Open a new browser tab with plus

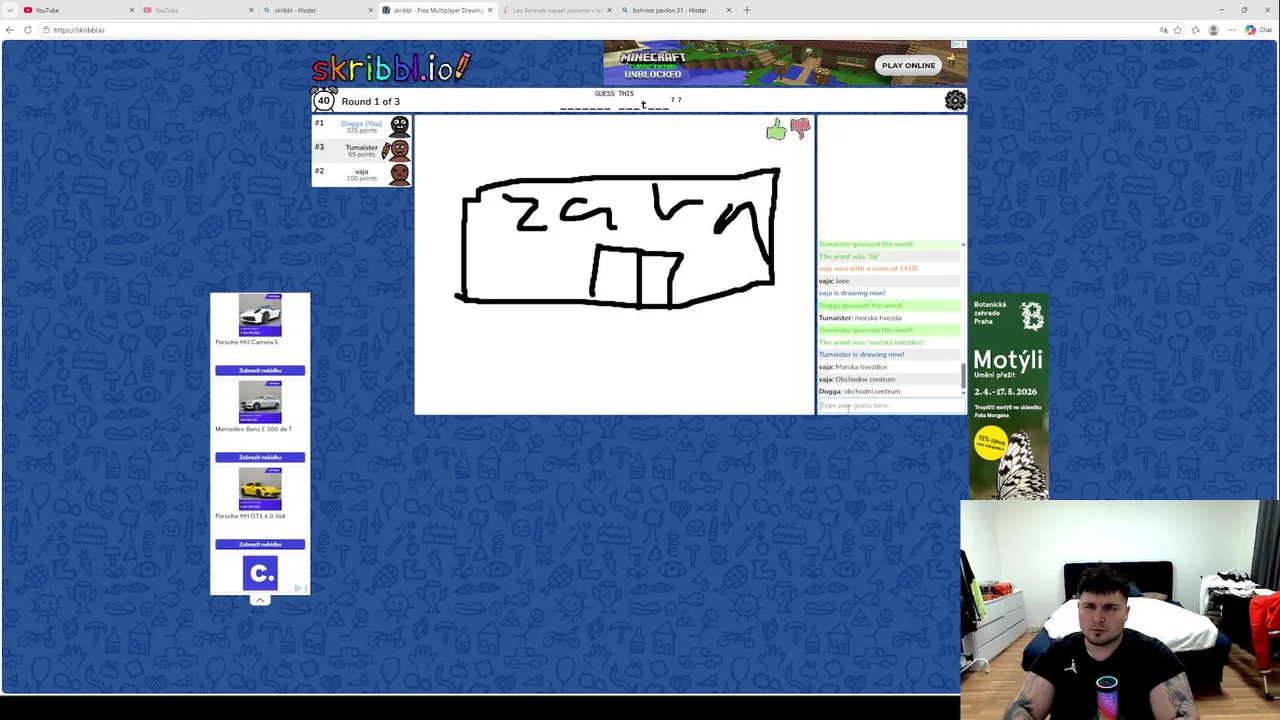pyautogui.click(x=746, y=10)
